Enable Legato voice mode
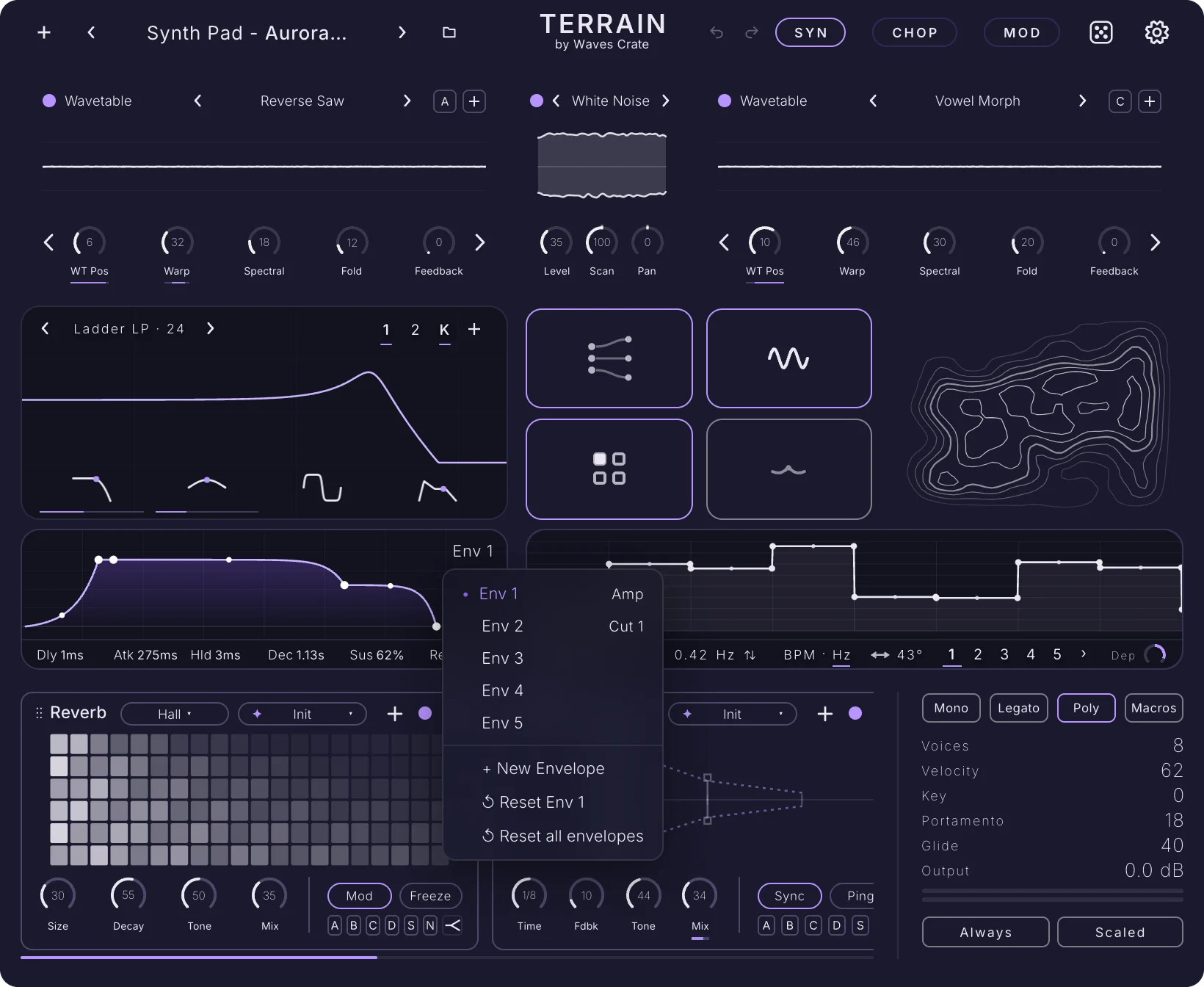 point(1019,708)
